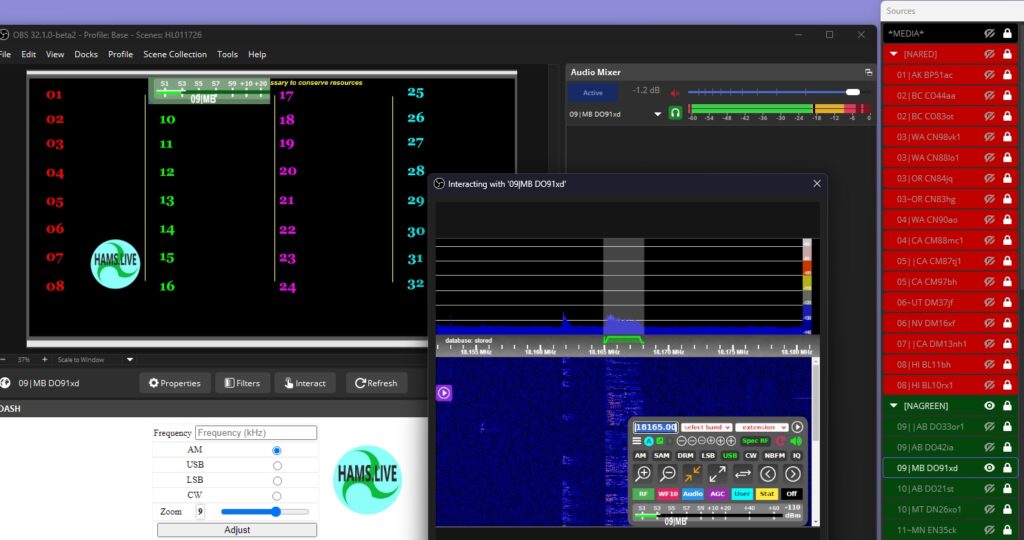Mute audio with the green speaker icon
Image resolution: width=1024 pixels, height=540 pixels.
point(796,441)
